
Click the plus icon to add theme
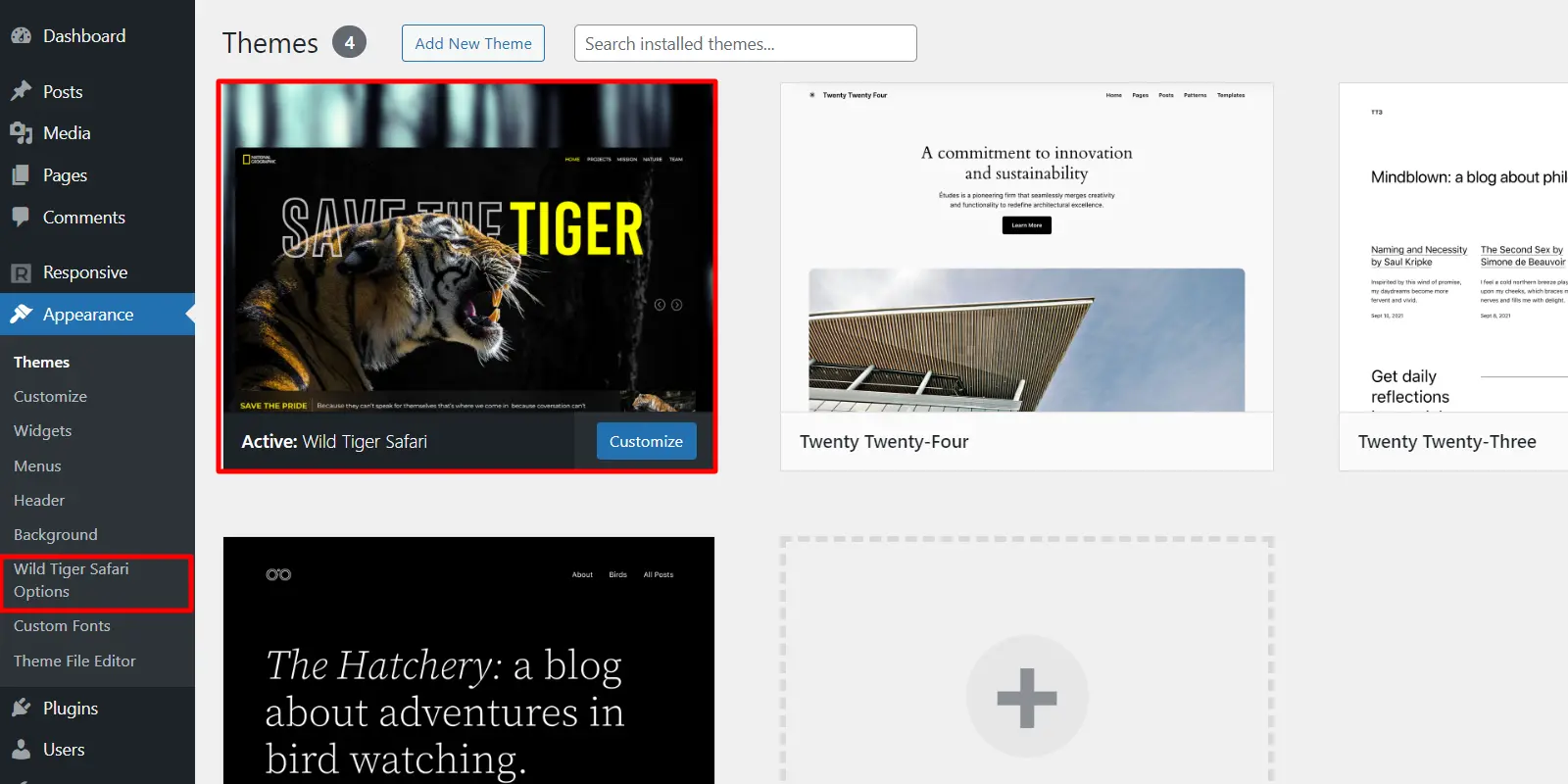pyautogui.click(x=1027, y=697)
